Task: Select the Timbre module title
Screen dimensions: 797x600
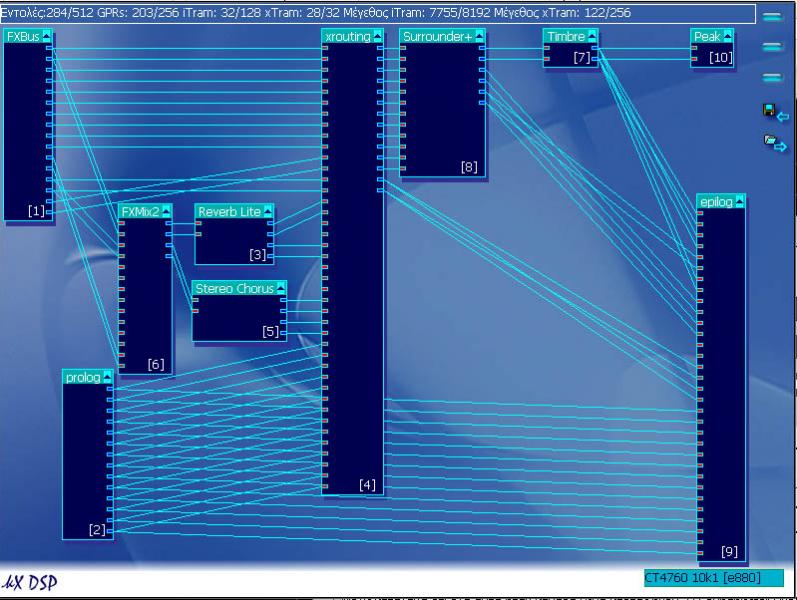Action: 566,36
